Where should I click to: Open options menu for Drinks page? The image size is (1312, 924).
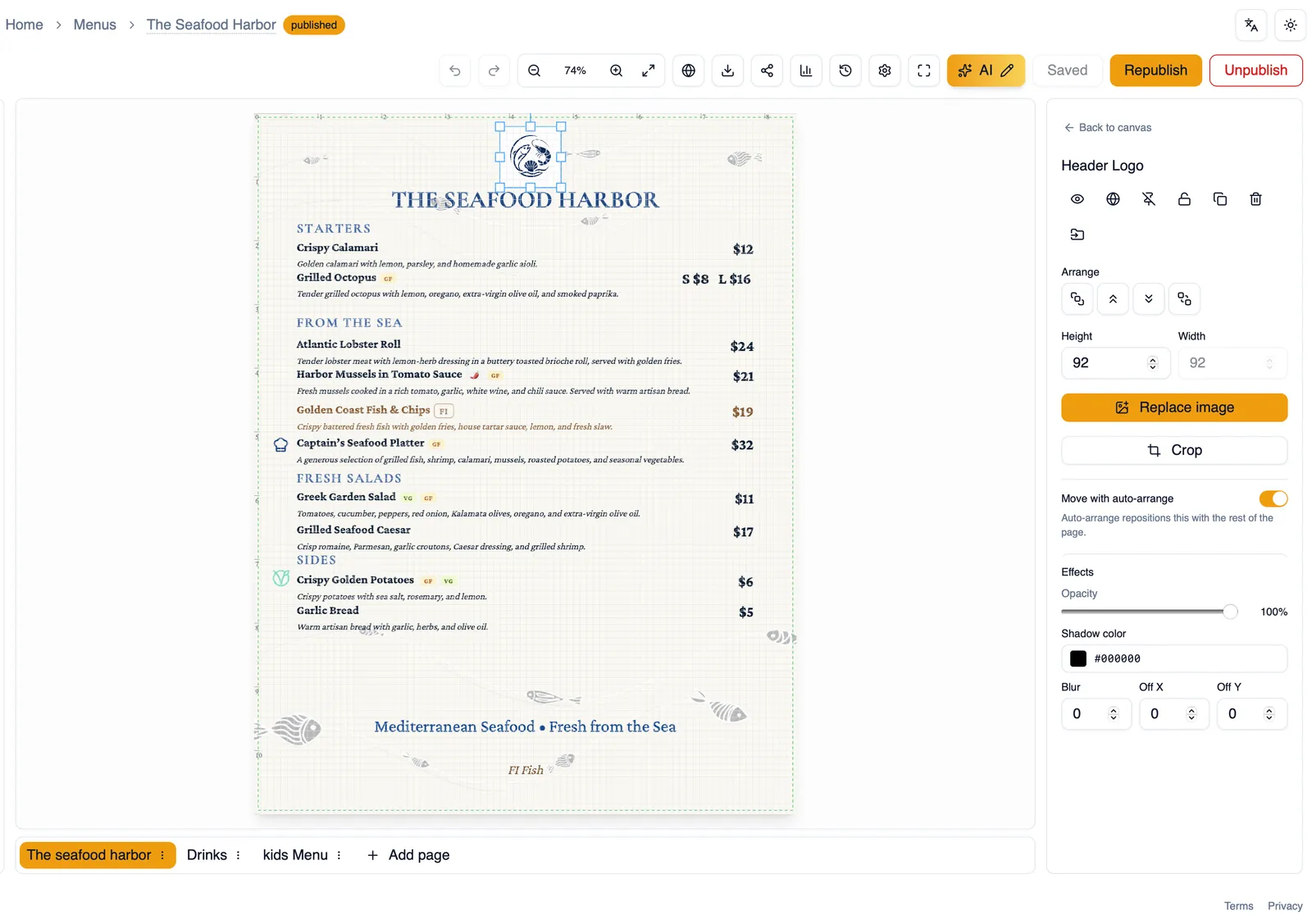(238, 855)
